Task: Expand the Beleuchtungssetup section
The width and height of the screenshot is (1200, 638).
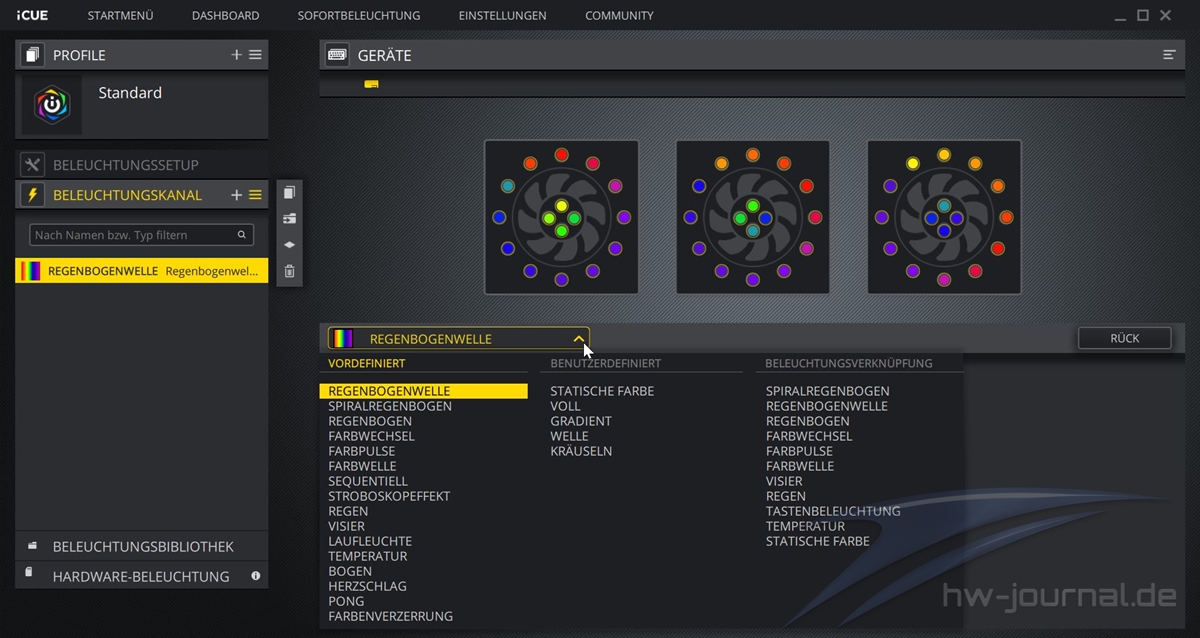Action: point(141,165)
